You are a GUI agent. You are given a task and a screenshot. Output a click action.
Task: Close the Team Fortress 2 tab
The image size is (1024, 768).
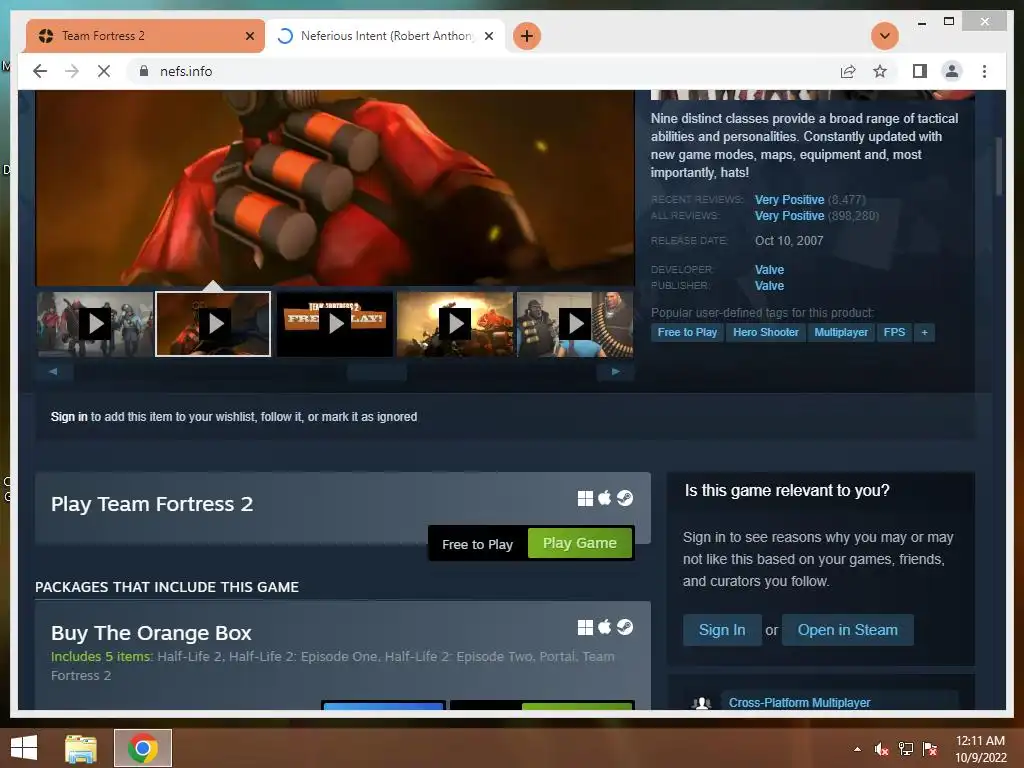249,36
